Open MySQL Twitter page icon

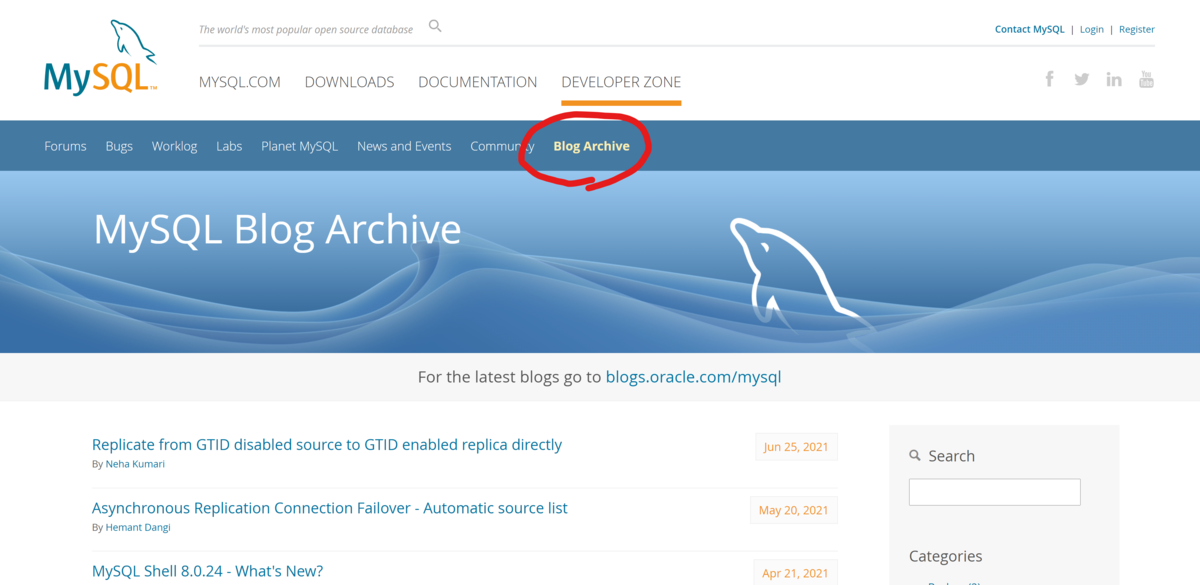(x=1081, y=79)
